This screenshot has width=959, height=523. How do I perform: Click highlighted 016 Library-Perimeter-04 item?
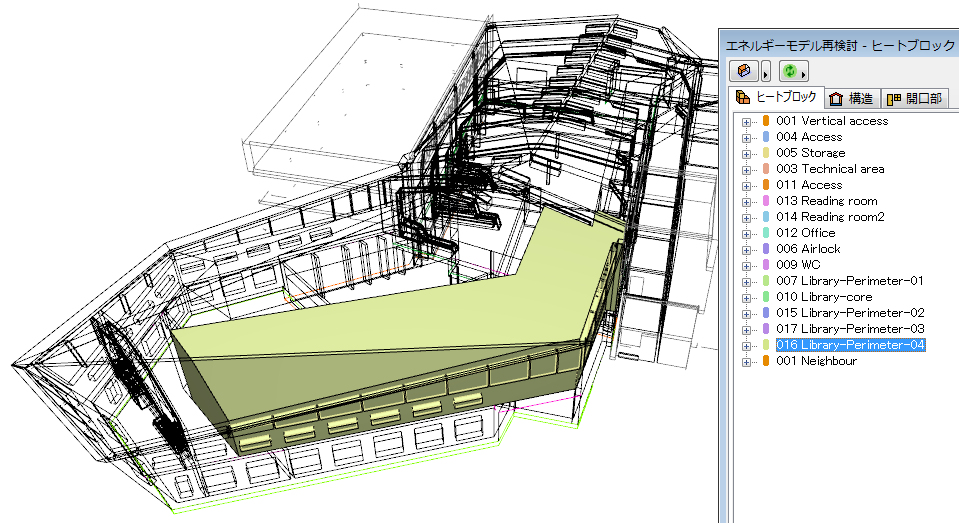850,344
